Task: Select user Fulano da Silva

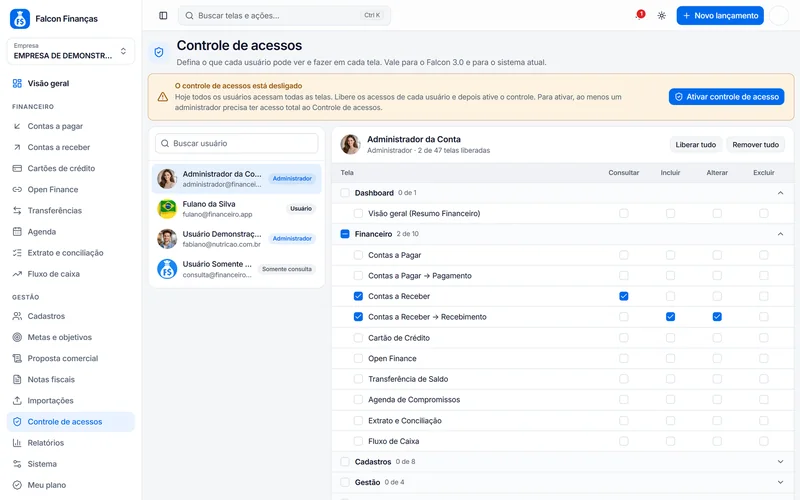Action: (237, 209)
